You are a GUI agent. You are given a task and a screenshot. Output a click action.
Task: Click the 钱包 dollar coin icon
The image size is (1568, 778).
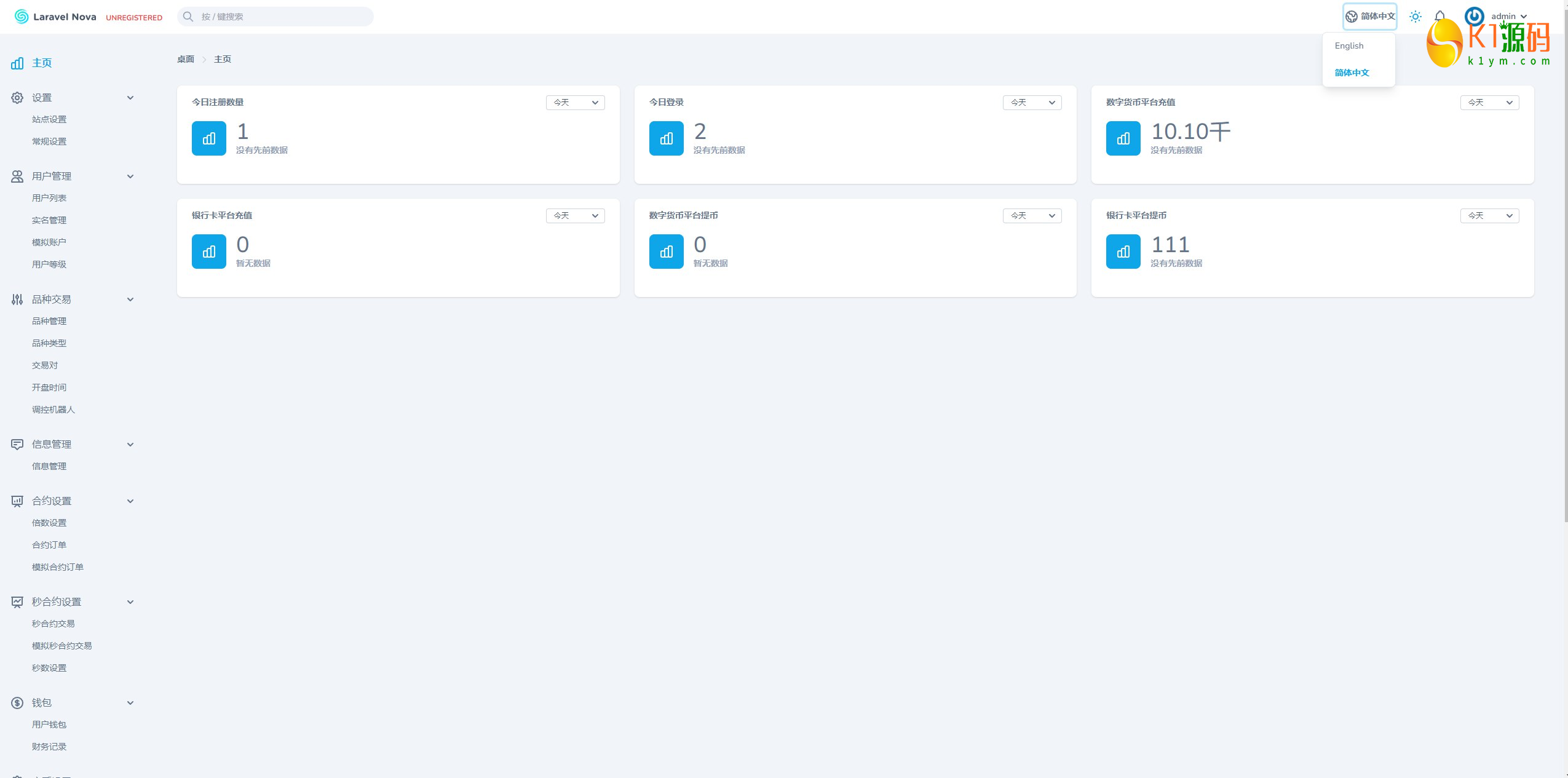click(17, 703)
